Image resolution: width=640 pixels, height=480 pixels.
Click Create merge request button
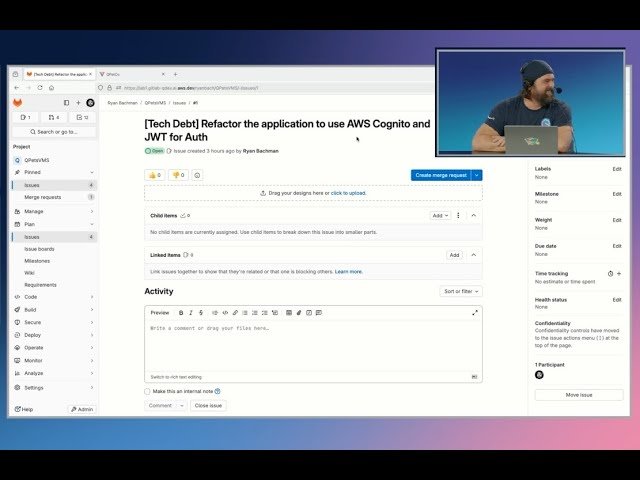pos(441,175)
